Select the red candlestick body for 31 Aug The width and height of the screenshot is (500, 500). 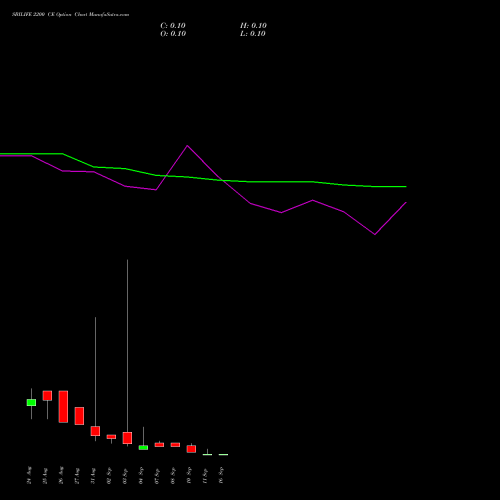point(95,431)
